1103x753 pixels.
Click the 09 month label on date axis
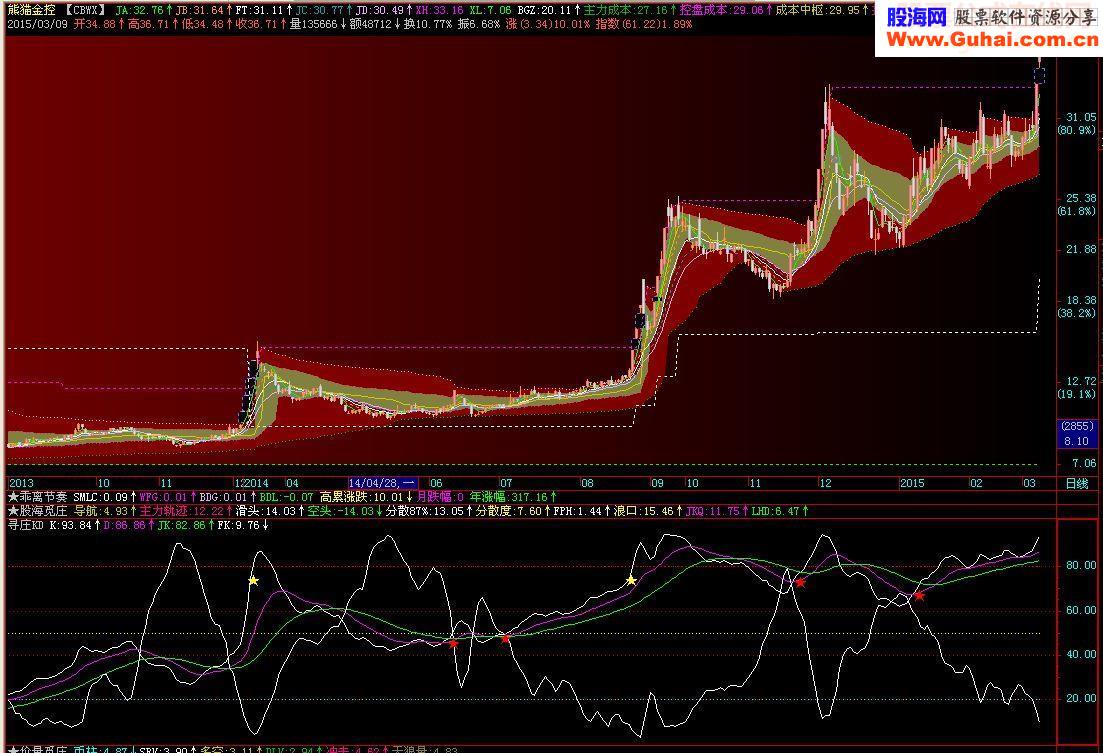(x=657, y=483)
